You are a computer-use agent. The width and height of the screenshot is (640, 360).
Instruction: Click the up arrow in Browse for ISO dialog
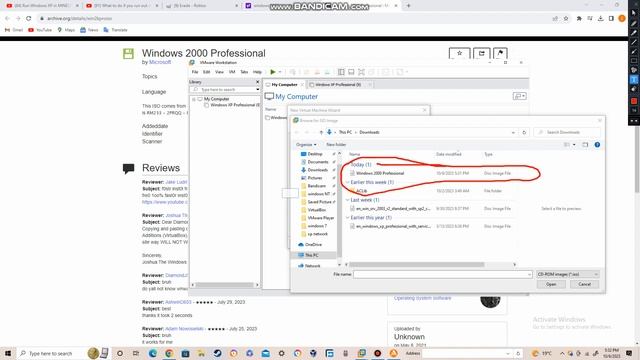point(321,132)
